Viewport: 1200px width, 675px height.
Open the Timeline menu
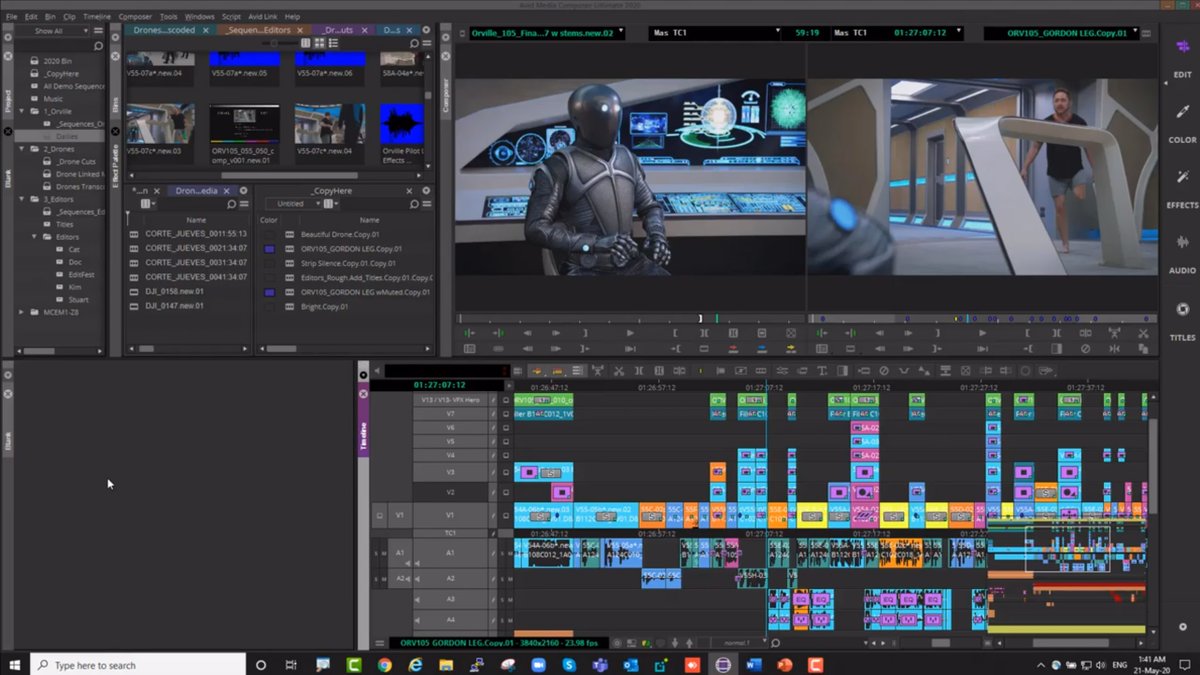(x=97, y=17)
